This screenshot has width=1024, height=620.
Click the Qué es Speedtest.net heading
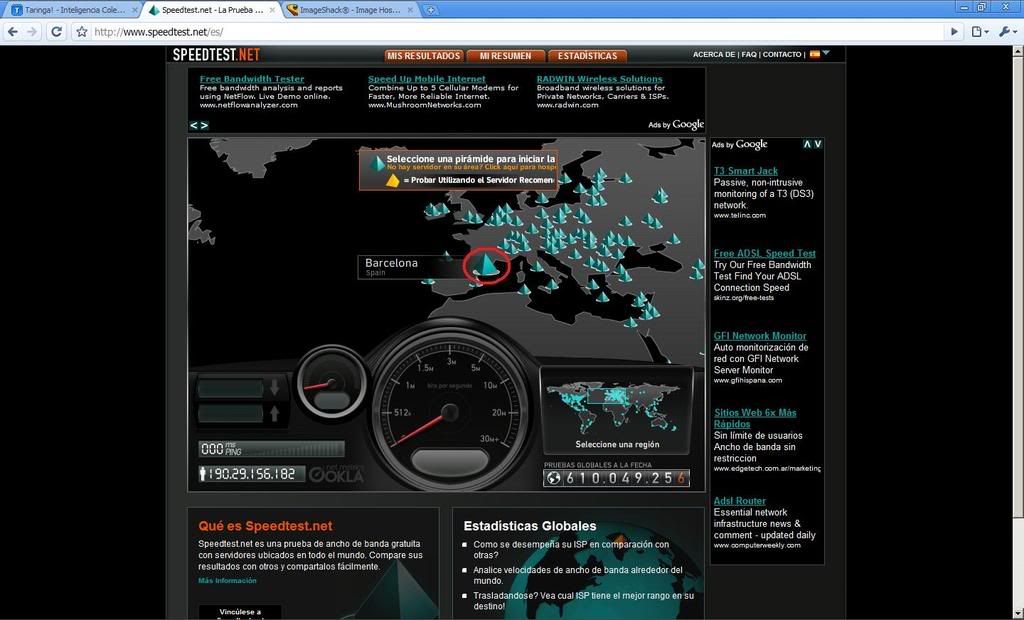pos(265,526)
